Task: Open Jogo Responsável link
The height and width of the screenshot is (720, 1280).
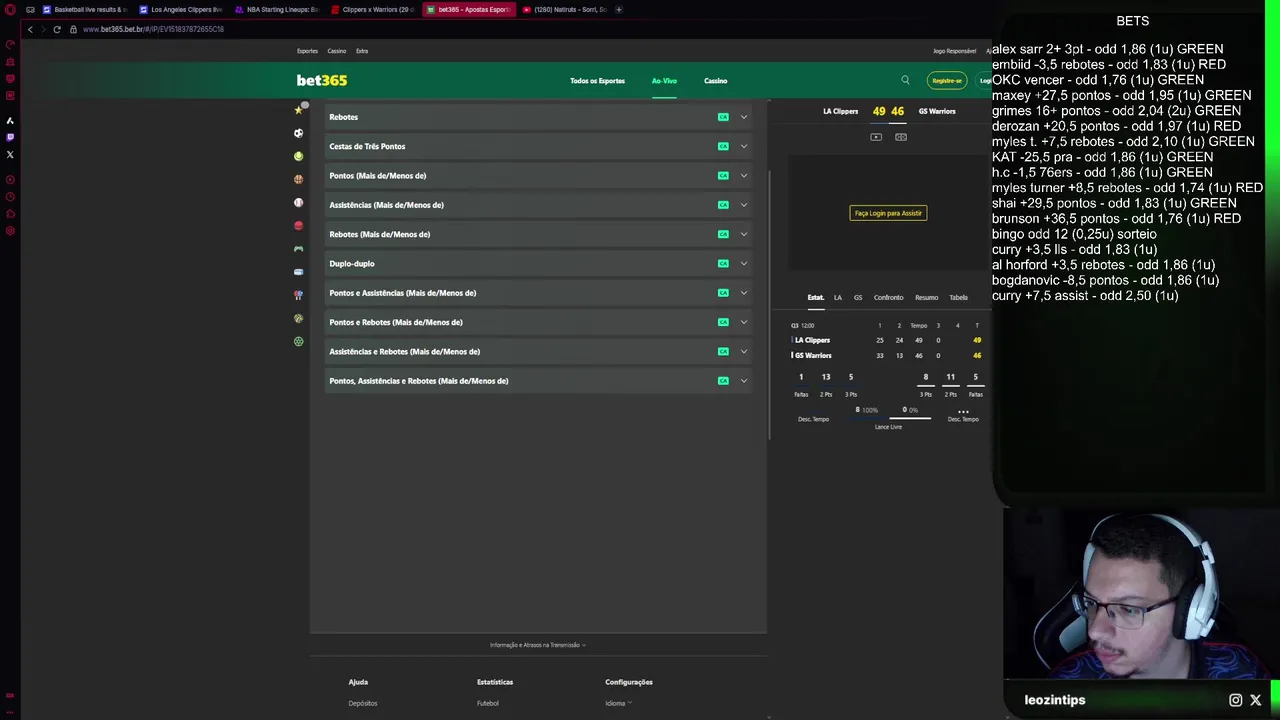Action: point(954,51)
